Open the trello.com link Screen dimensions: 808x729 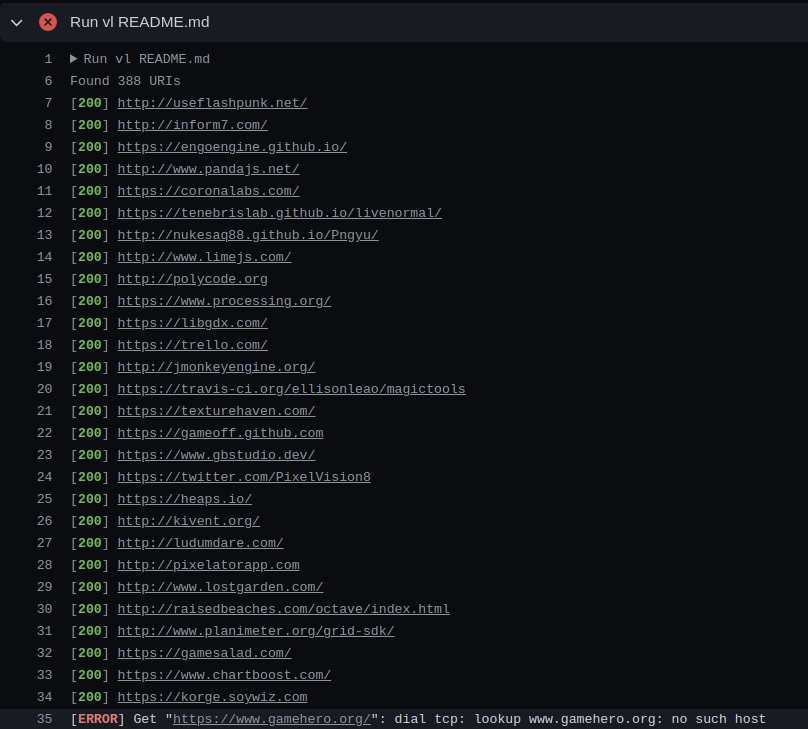193,345
